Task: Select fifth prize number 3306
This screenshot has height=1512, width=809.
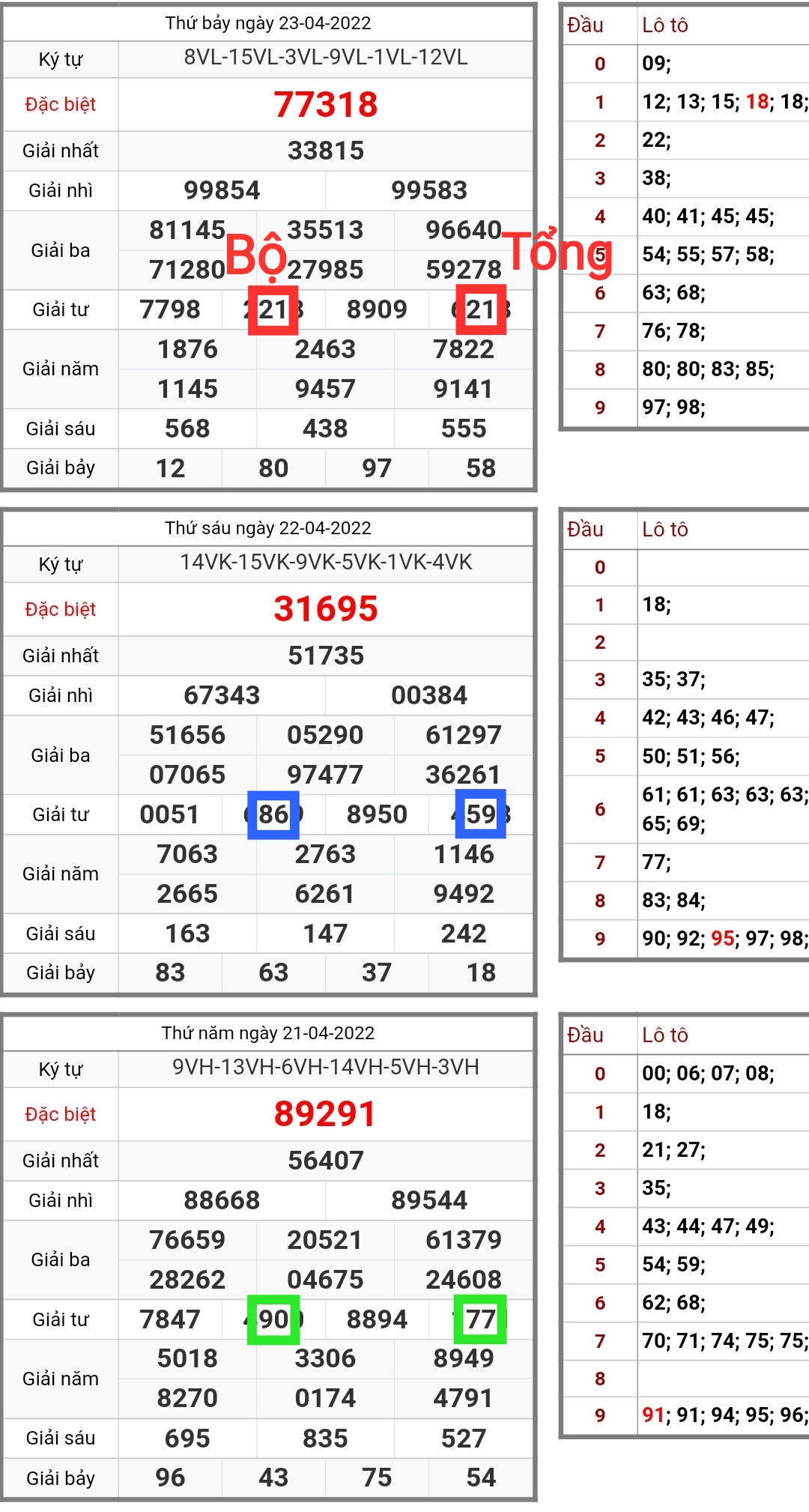Action: [x=325, y=1358]
